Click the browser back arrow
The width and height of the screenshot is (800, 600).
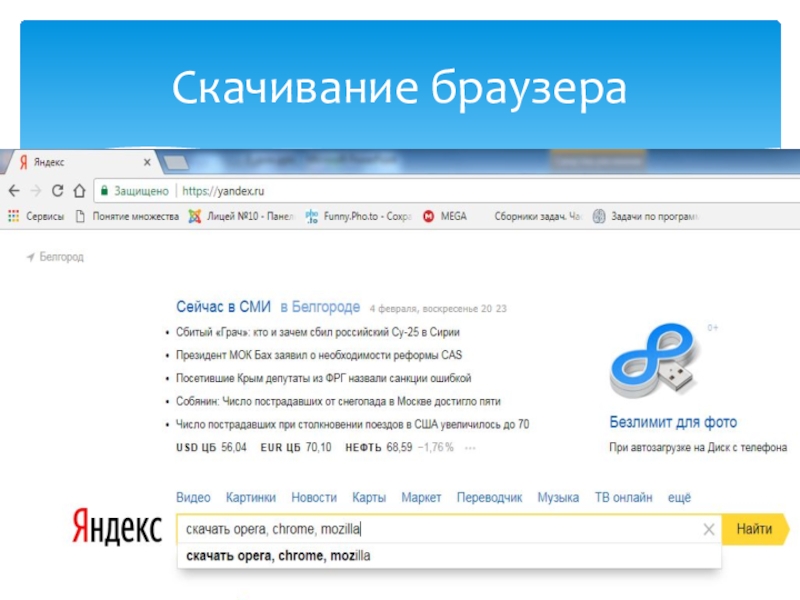(14, 191)
